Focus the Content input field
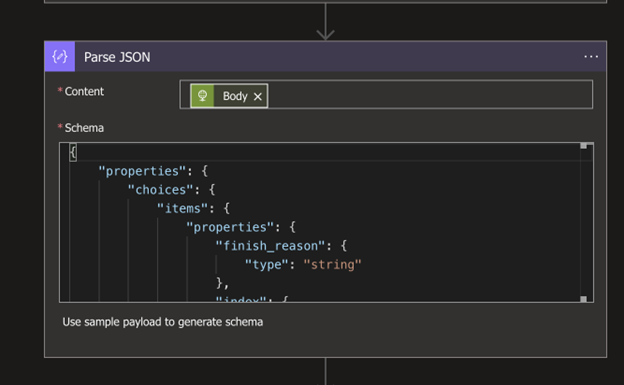The width and height of the screenshot is (624, 385). (x=386, y=94)
